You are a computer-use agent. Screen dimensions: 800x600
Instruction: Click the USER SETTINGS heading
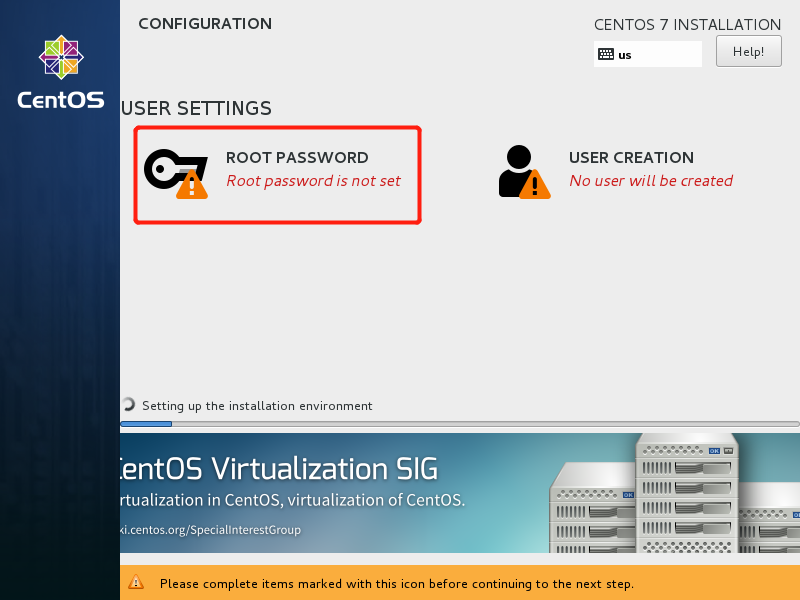pos(196,109)
